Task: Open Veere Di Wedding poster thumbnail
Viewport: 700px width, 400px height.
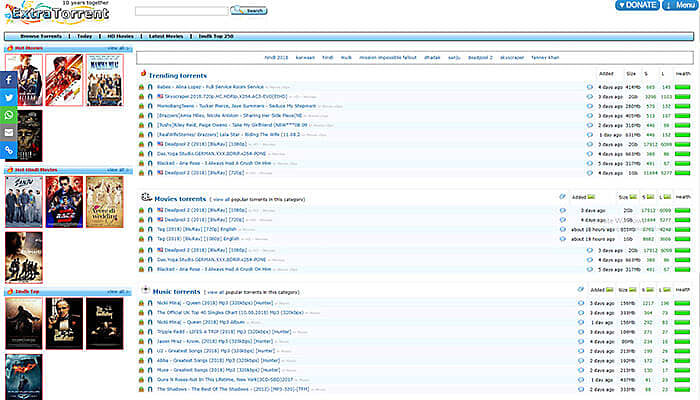Action: 104,202
